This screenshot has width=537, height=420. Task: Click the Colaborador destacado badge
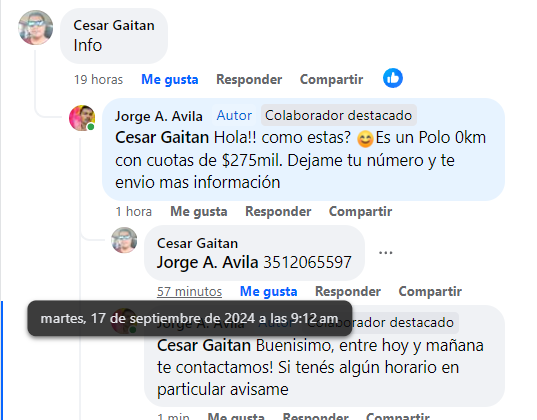coord(338,115)
